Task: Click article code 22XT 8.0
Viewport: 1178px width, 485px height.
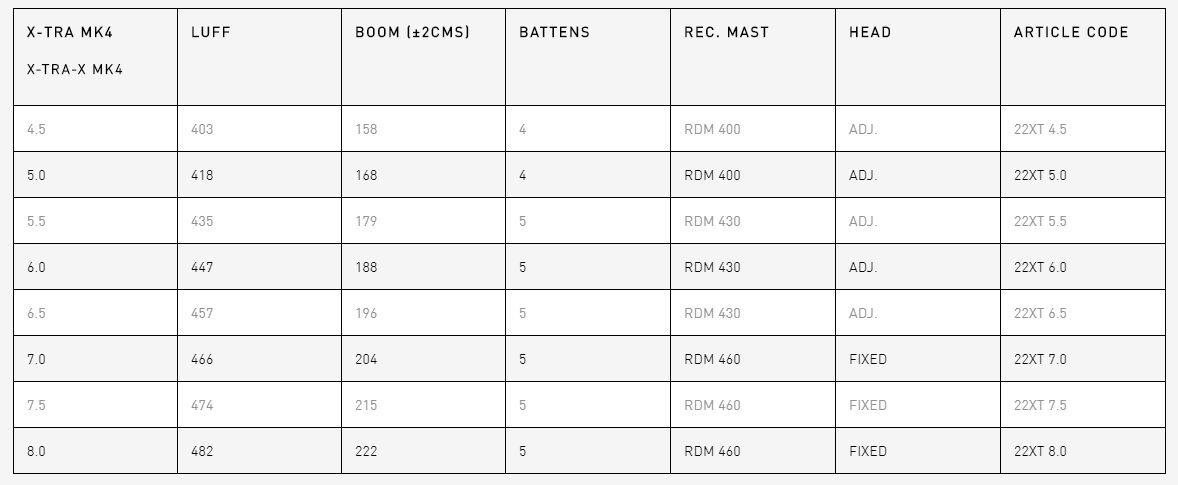Action: (x=1040, y=451)
